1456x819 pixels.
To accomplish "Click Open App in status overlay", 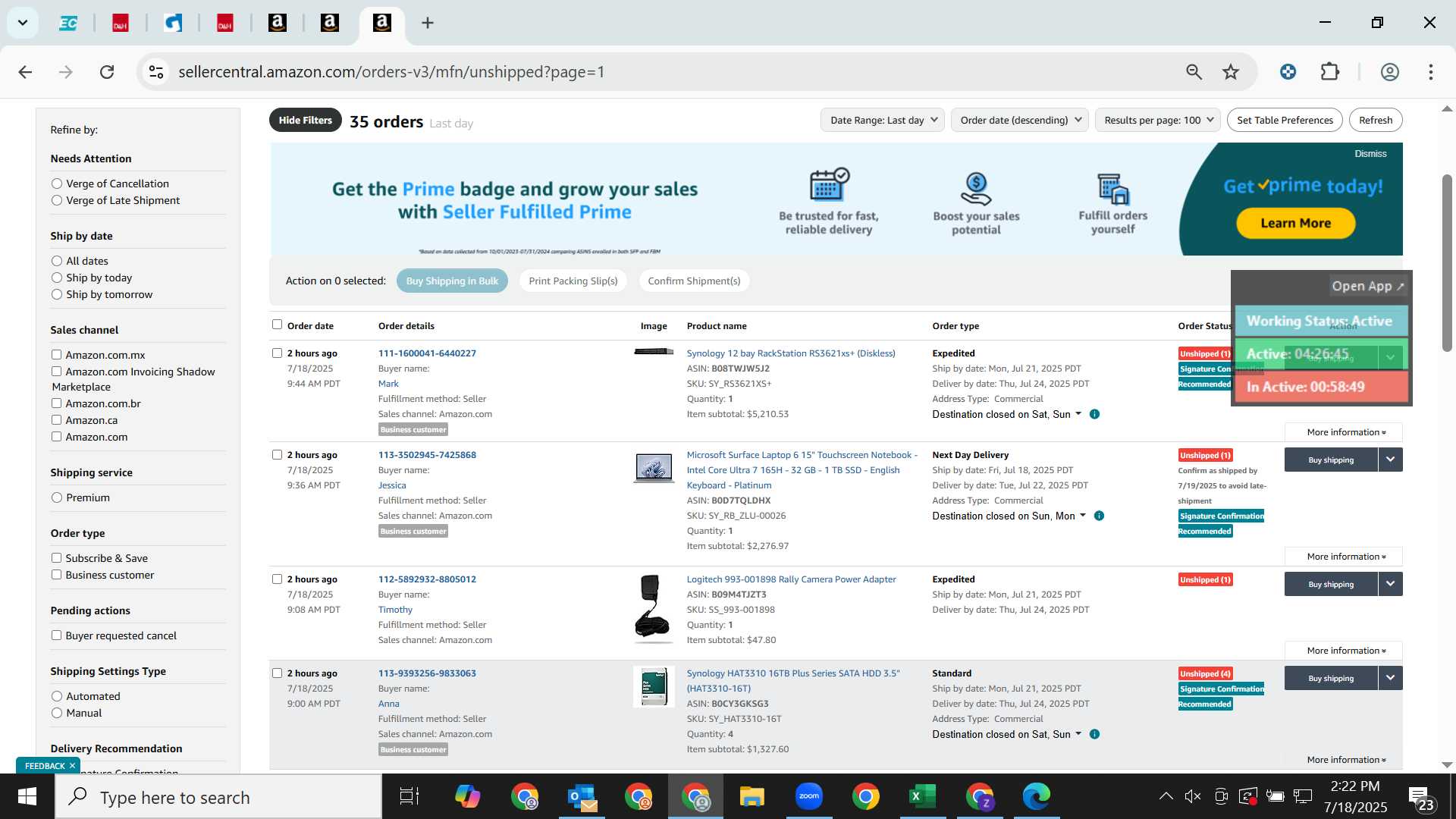I will pyautogui.click(x=1368, y=286).
